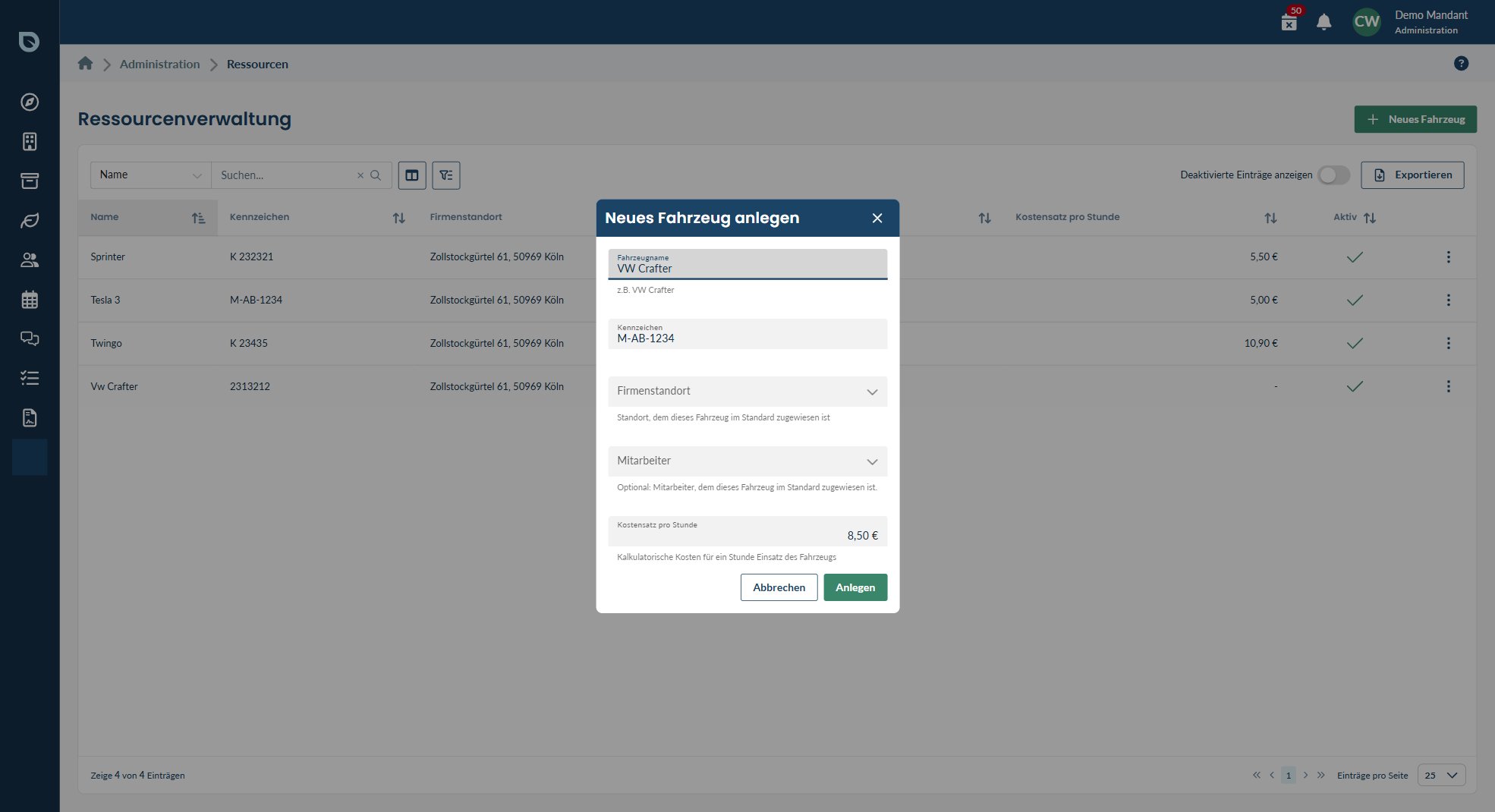Image resolution: width=1495 pixels, height=812 pixels.
Task: Go to last page of pagination
Action: coord(1321,776)
